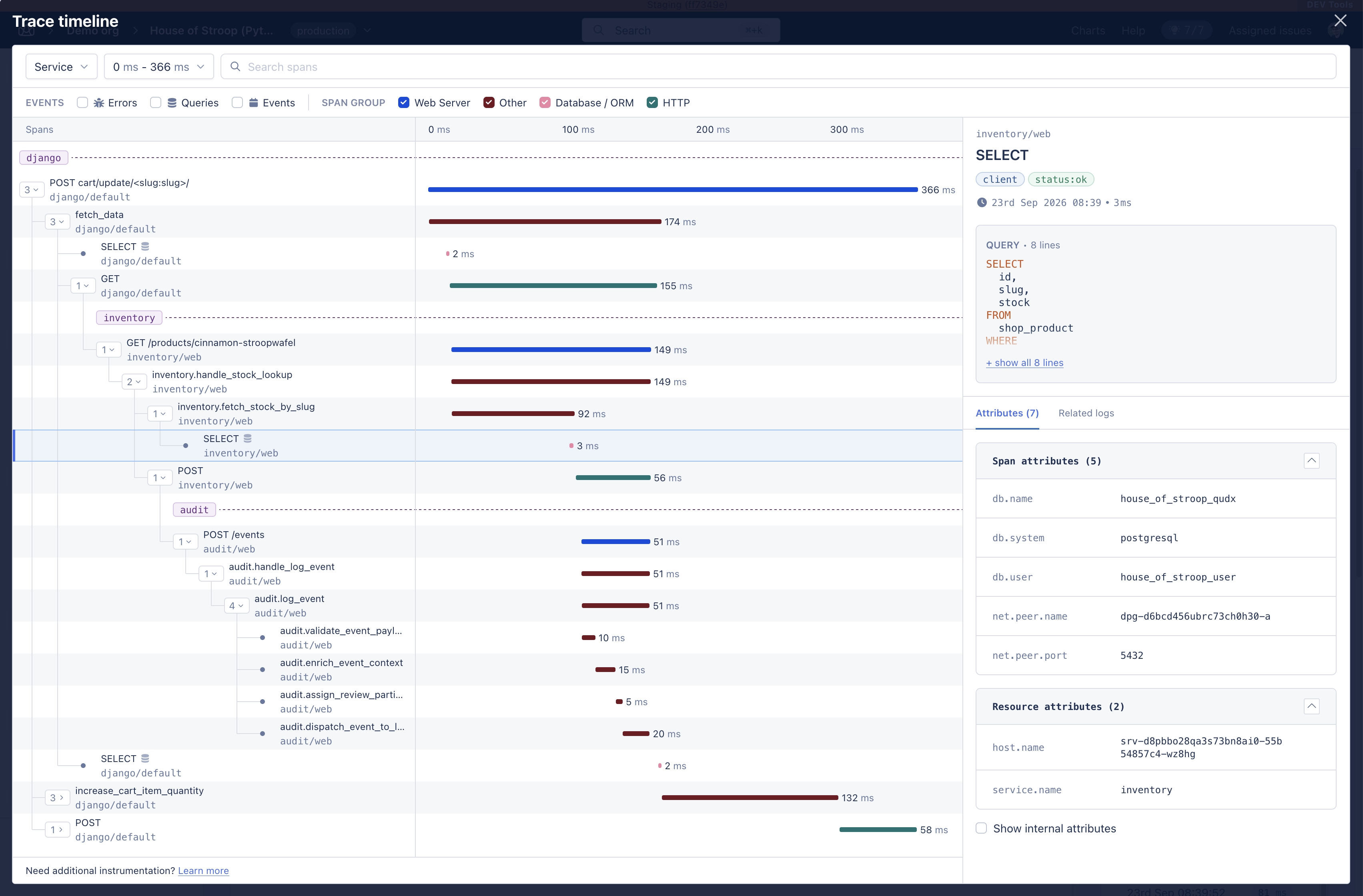Click the Events calendar icon
This screenshot has width=1363, height=896.
pyautogui.click(x=253, y=103)
